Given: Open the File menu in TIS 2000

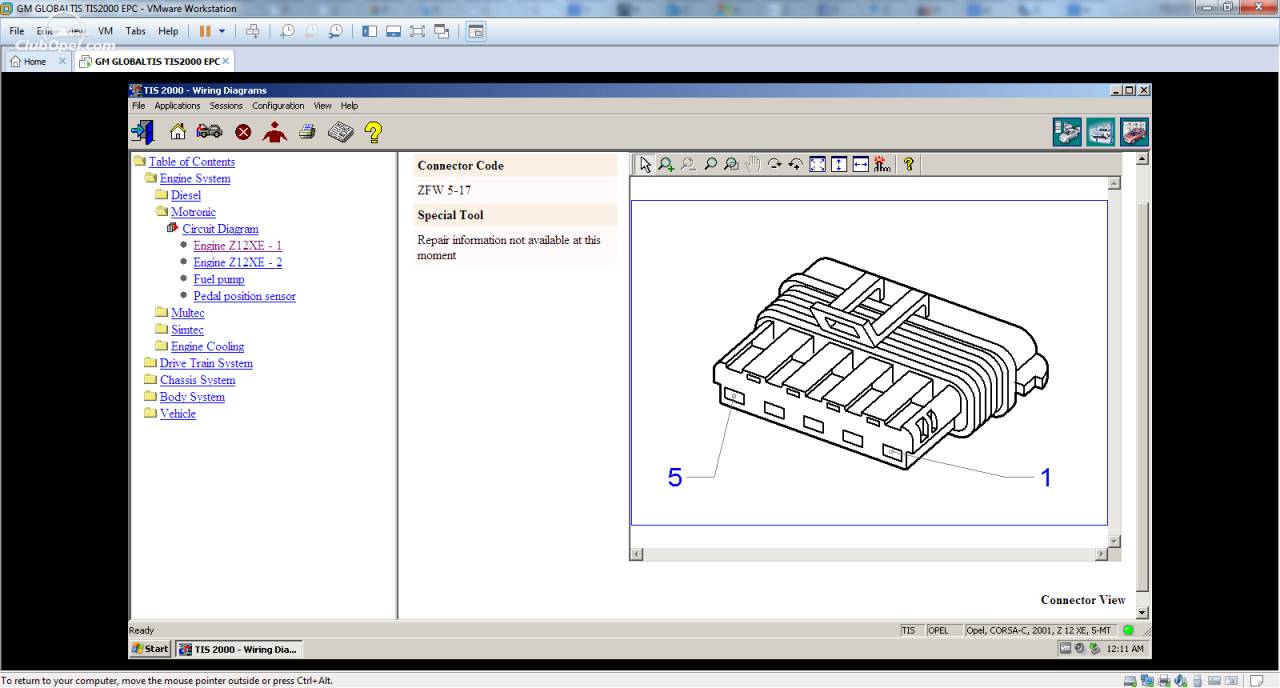Looking at the screenshot, I should [x=138, y=106].
